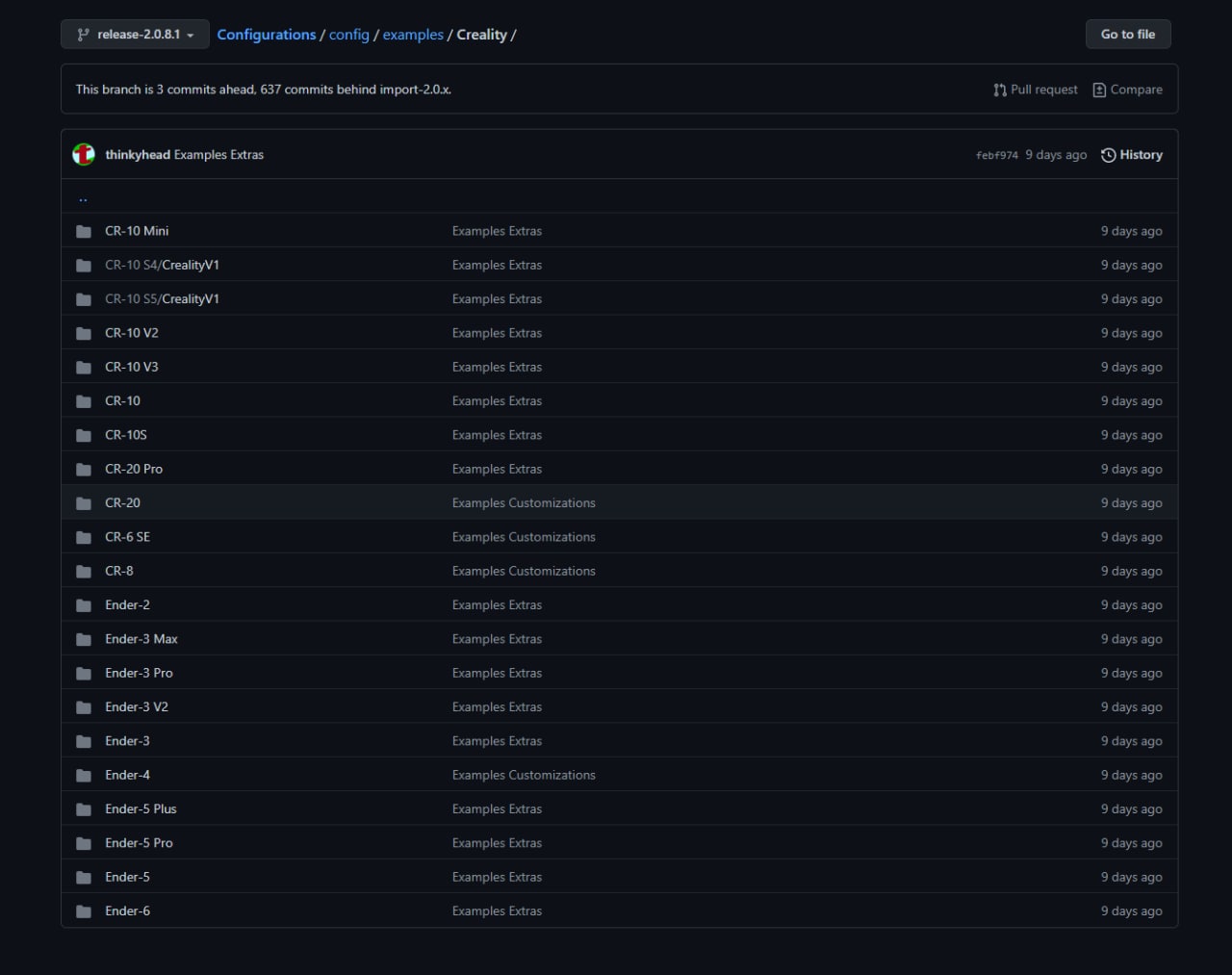The height and width of the screenshot is (975, 1232).
Task: Open Examples Extras commit for CR-10 Mini
Action: [x=497, y=231]
